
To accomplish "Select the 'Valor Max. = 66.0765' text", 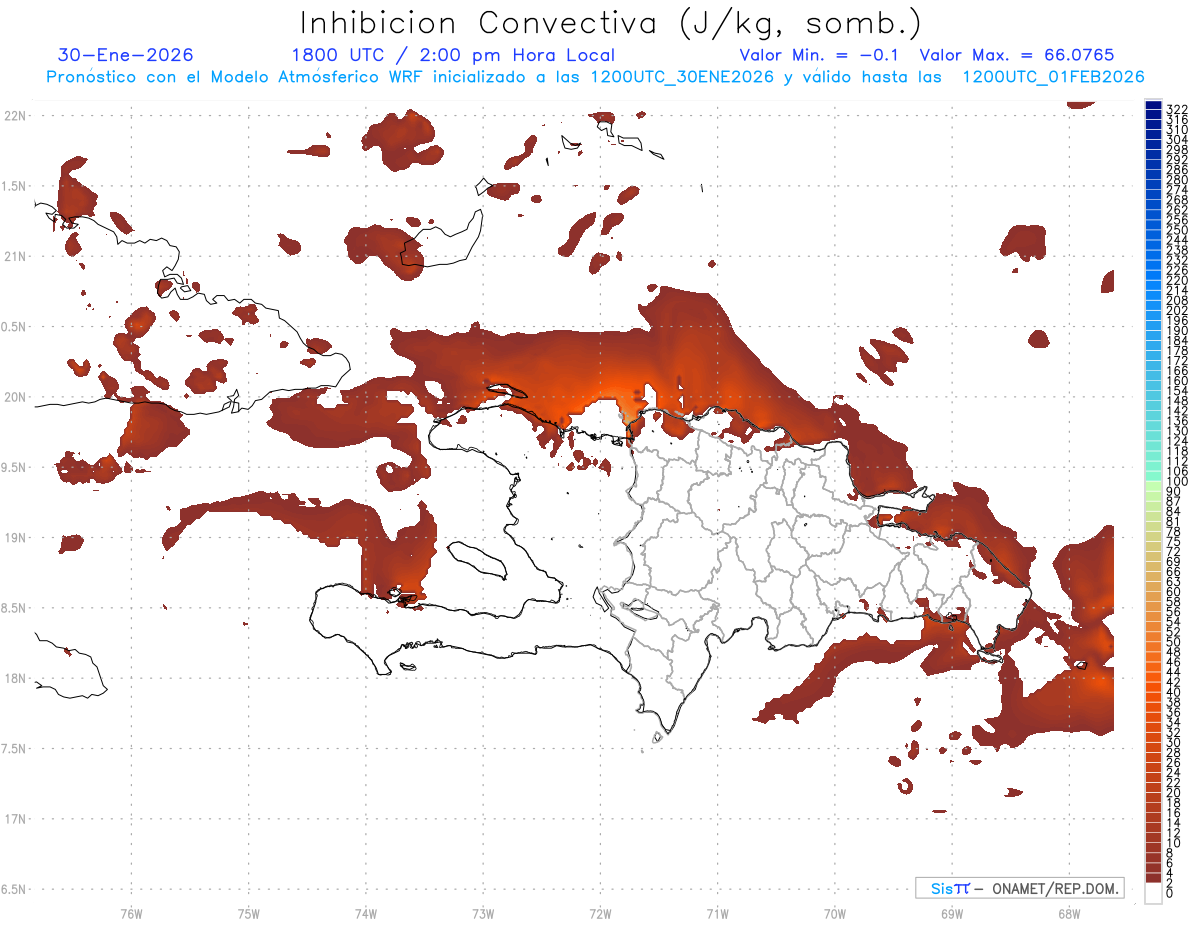I will [x=1017, y=55].
